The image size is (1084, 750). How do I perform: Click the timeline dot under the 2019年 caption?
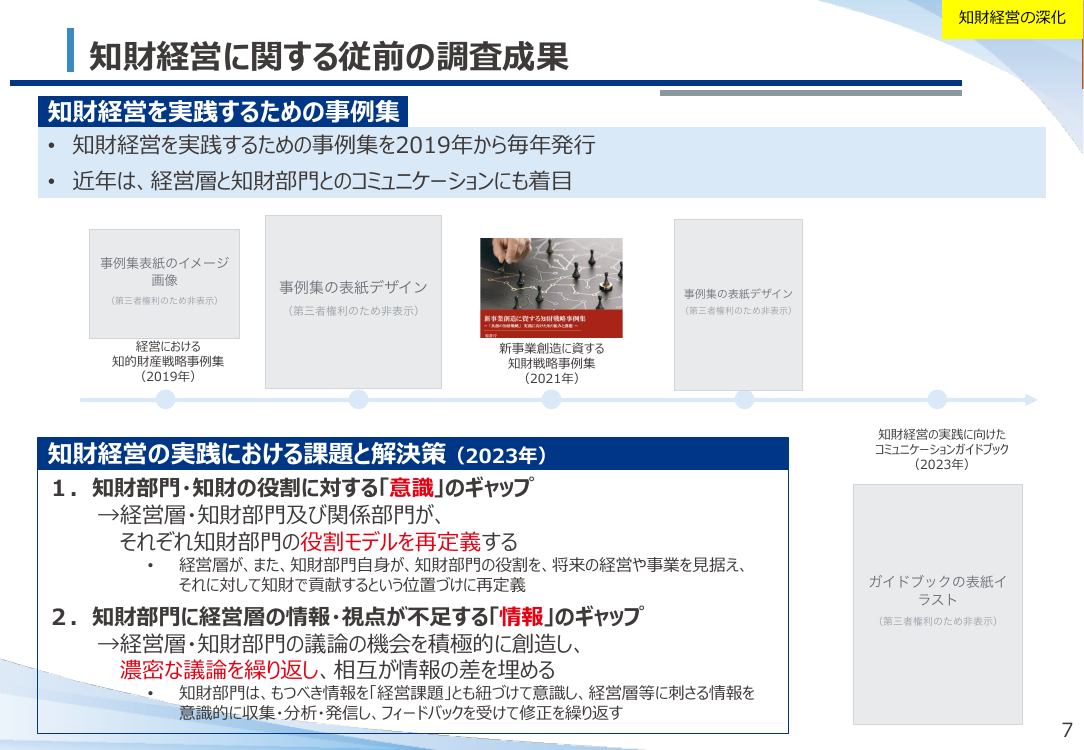166,400
